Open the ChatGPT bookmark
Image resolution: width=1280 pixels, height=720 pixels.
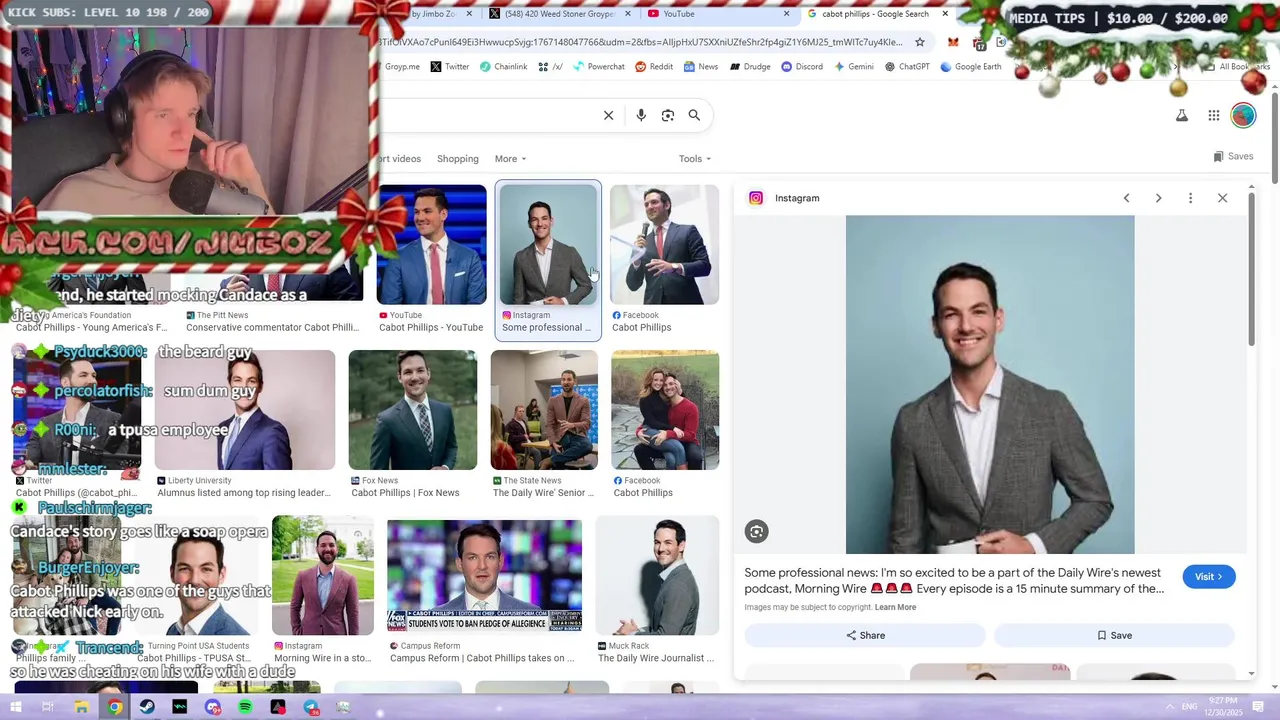click(x=907, y=67)
